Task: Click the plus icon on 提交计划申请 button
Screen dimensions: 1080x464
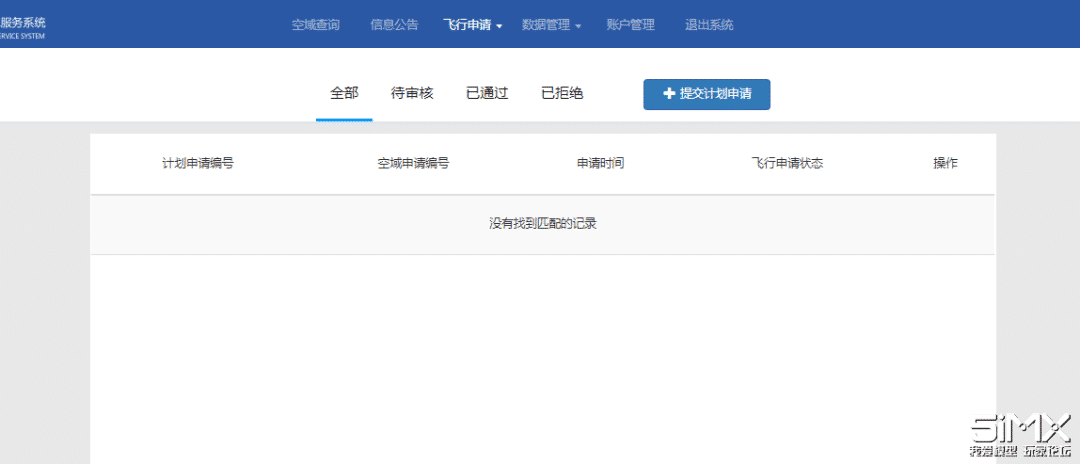Action: point(668,94)
